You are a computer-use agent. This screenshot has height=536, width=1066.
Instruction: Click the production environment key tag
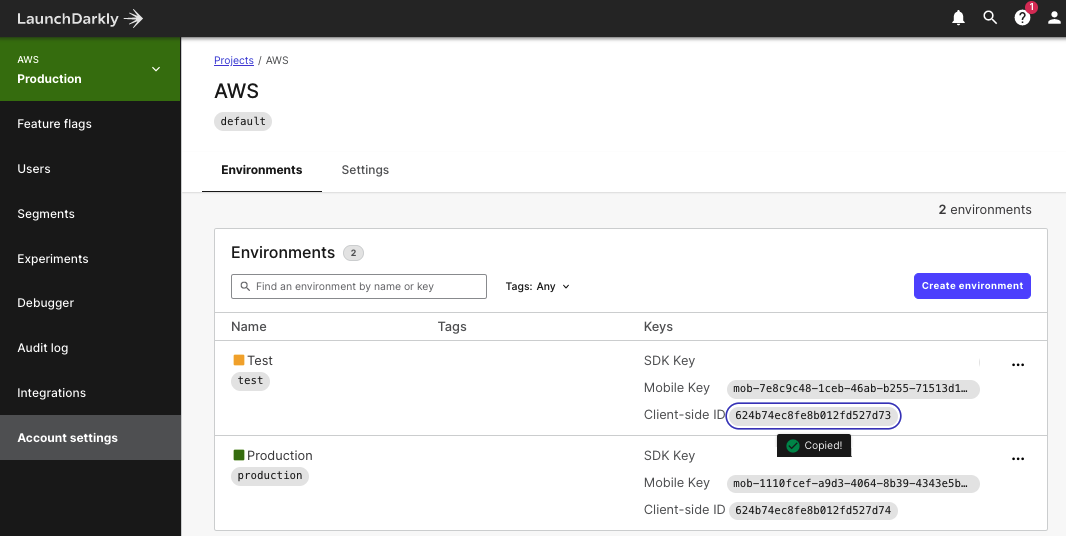click(270, 475)
